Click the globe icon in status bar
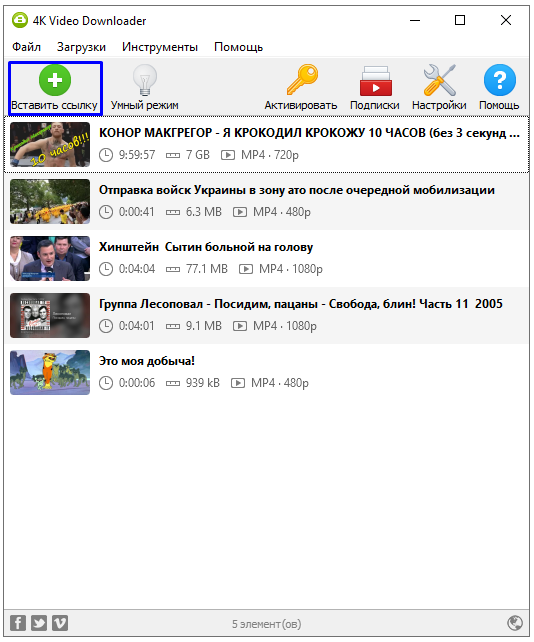 click(x=515, y=623)
